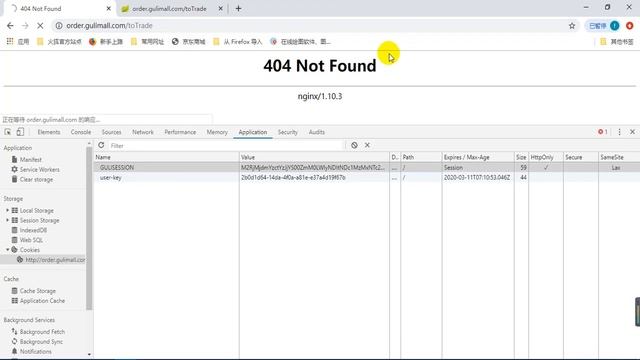Select Web SQL in Storage section
Image resolution: width=640 pixels, height=360 pixels.
click(x=31, y=240)
